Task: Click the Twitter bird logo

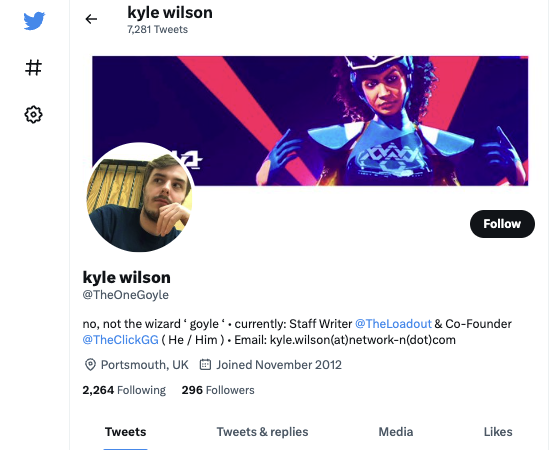Action: (34, 20)
